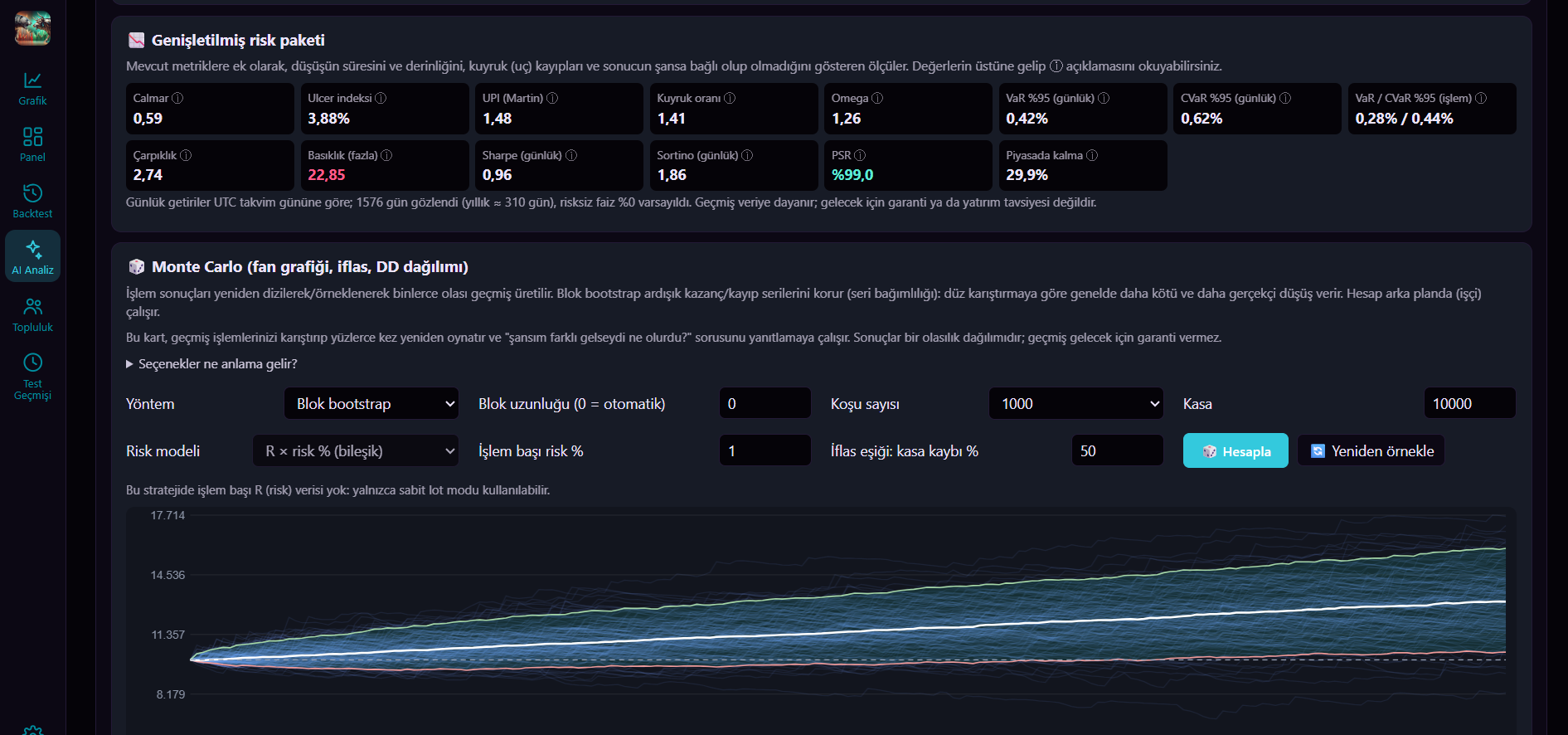
Task: Click the Piyasada kalma value 29,9%
Action: pos(1027,175)
